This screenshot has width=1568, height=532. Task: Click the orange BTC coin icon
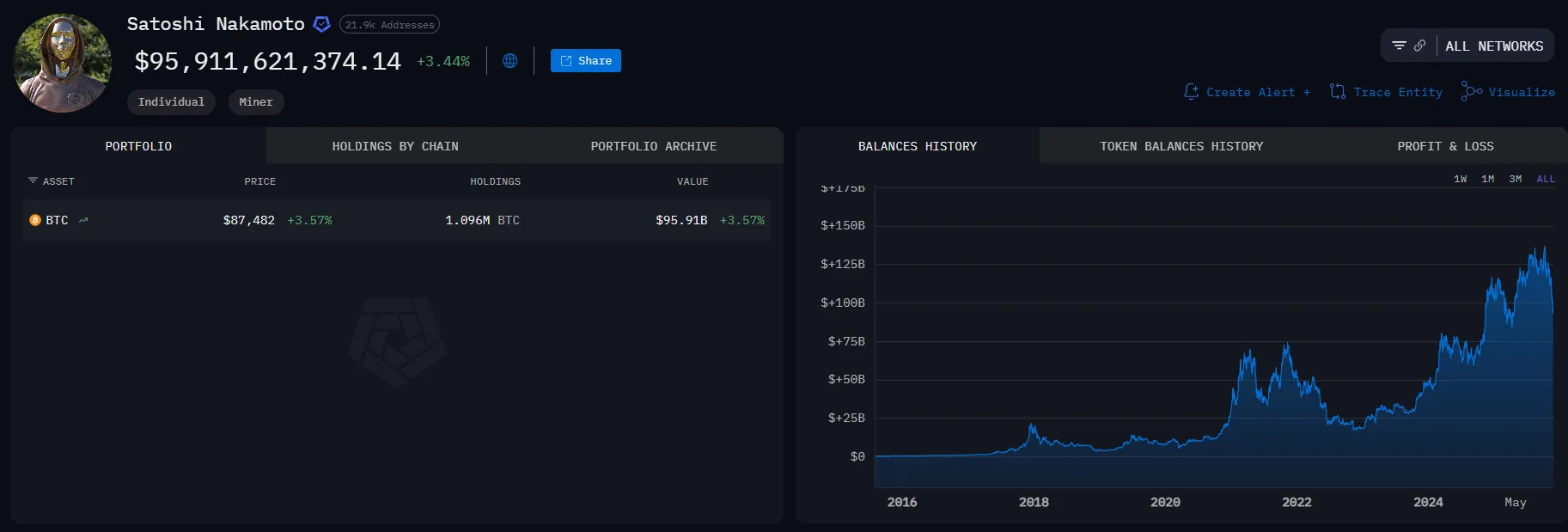pyautogui.click(x=35, y=220)
